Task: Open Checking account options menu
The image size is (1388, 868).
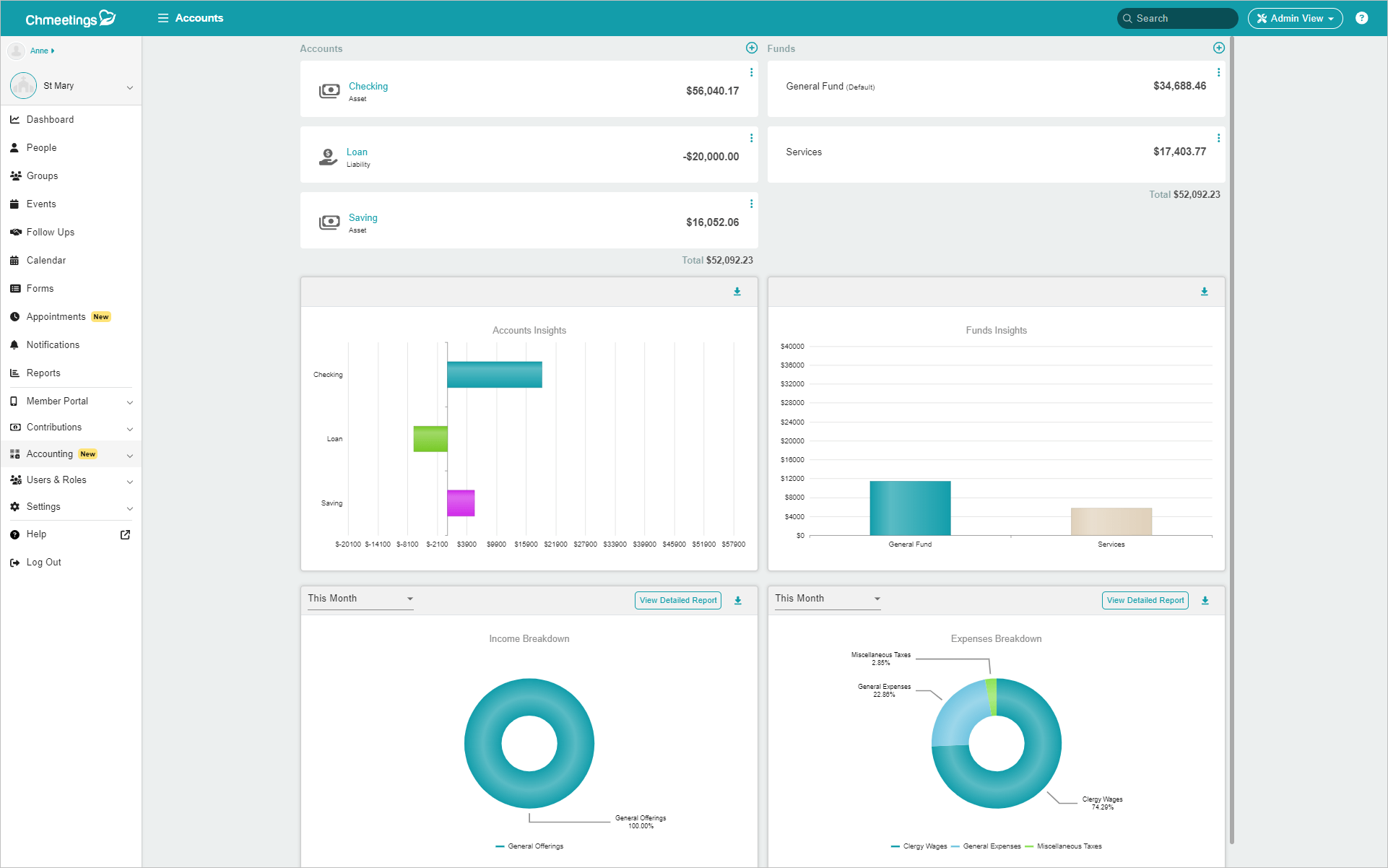Action: [752, 72]
